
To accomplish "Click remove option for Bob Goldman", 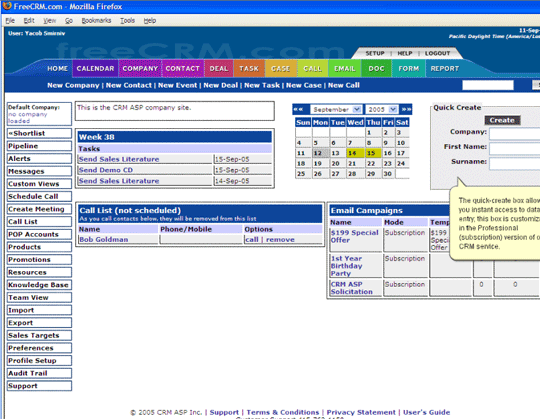I will tap(280, 239).
